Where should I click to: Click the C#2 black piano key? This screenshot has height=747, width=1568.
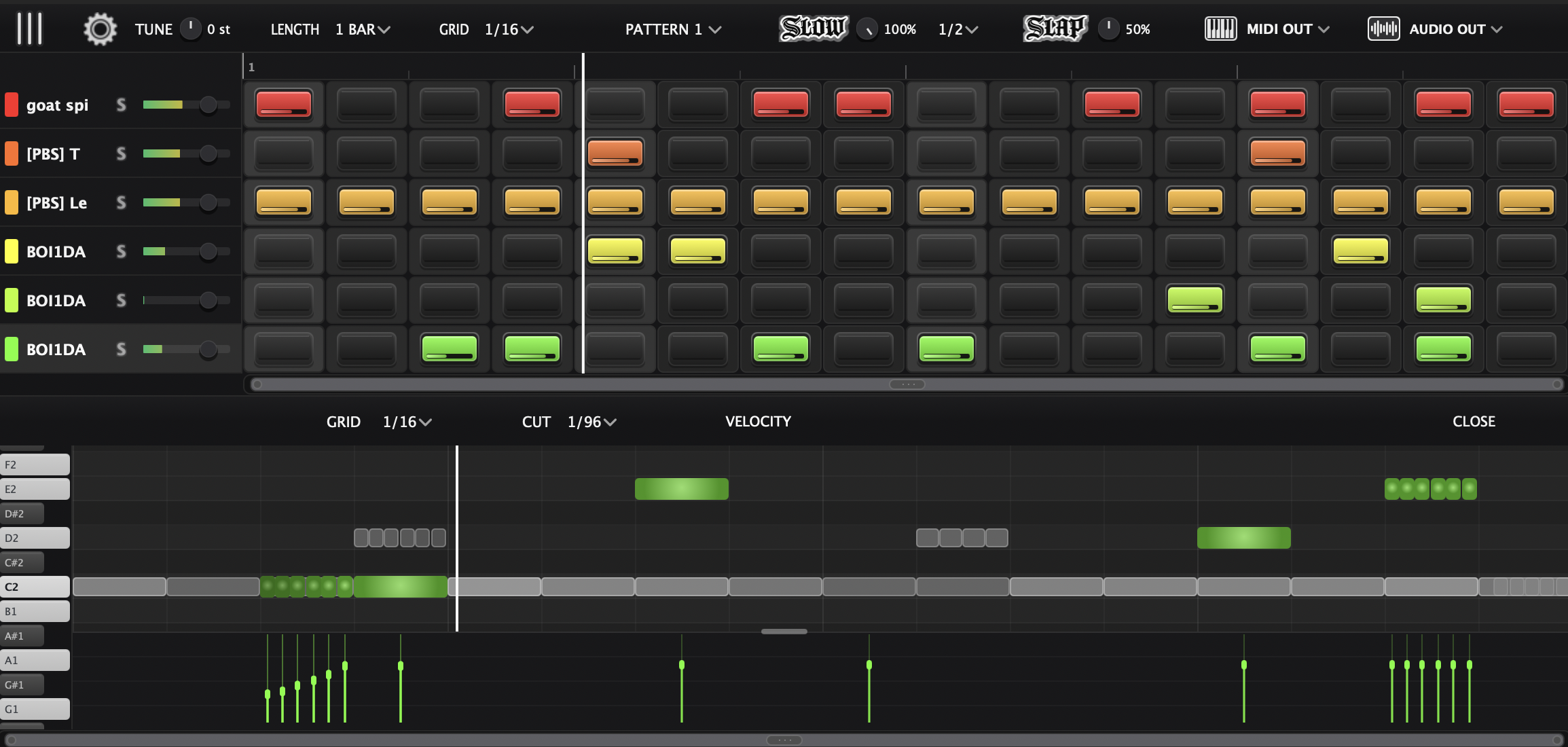click(22, 562)
